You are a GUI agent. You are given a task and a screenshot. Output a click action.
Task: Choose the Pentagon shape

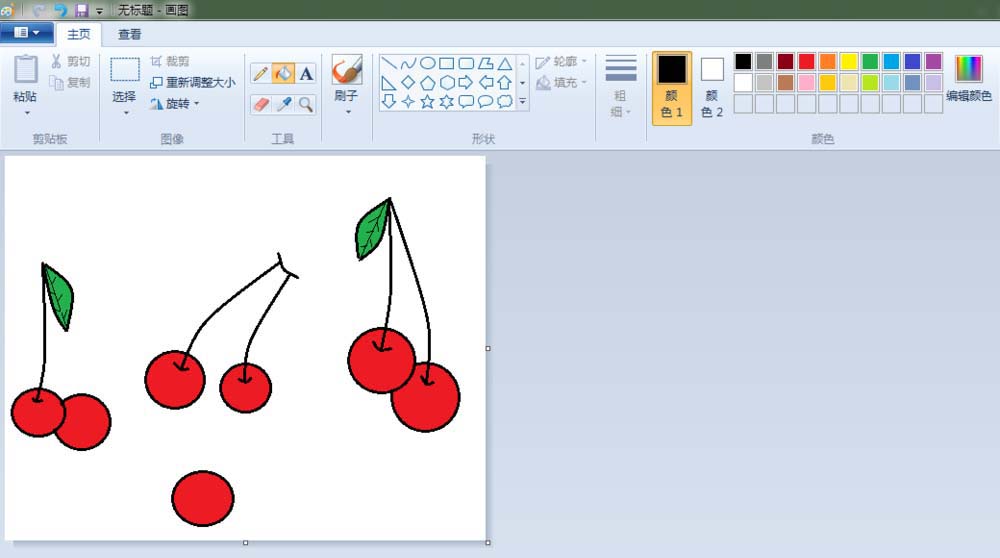(427, 82)
